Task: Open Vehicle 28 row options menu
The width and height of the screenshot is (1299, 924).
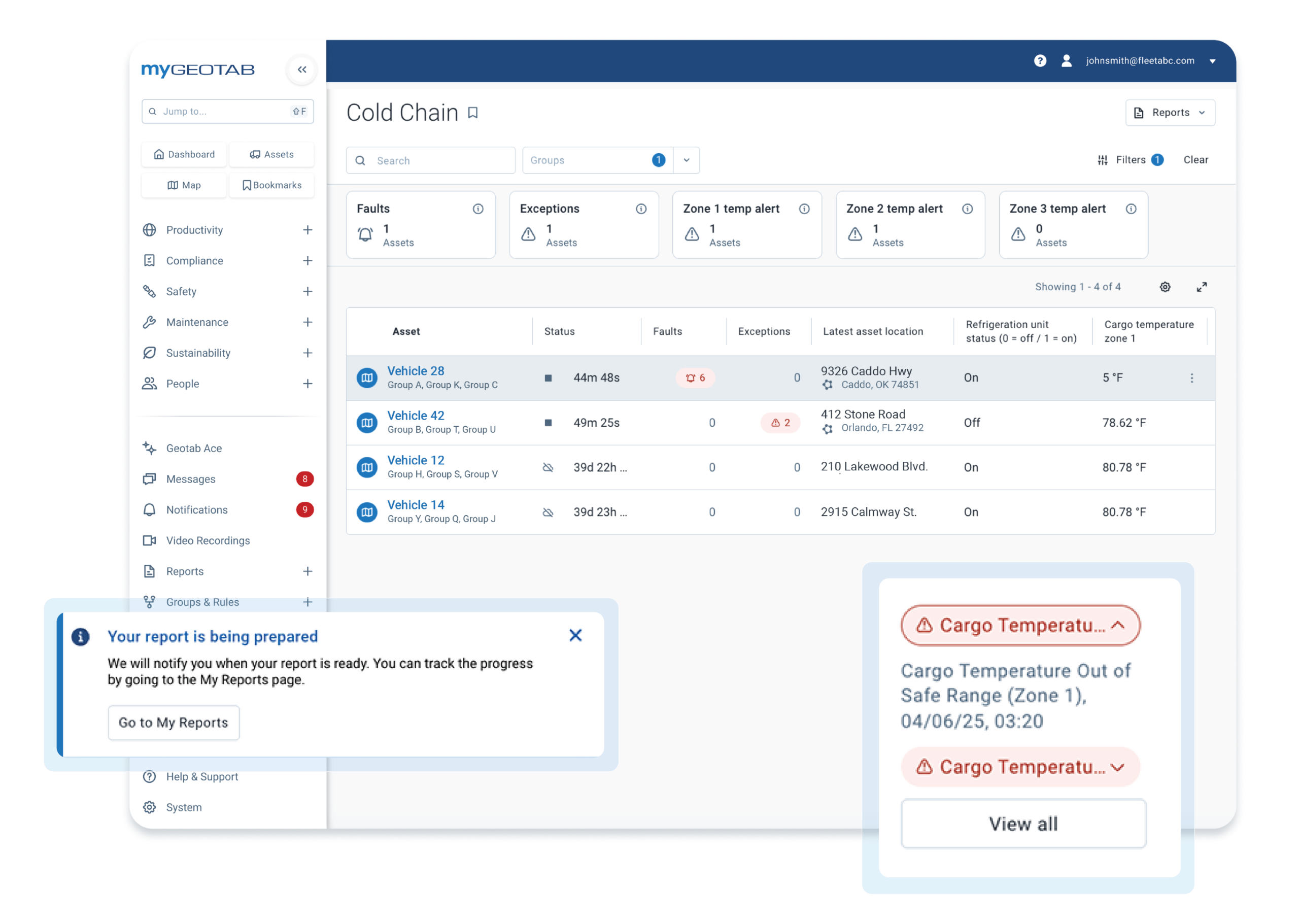Action: point(1191,378)
